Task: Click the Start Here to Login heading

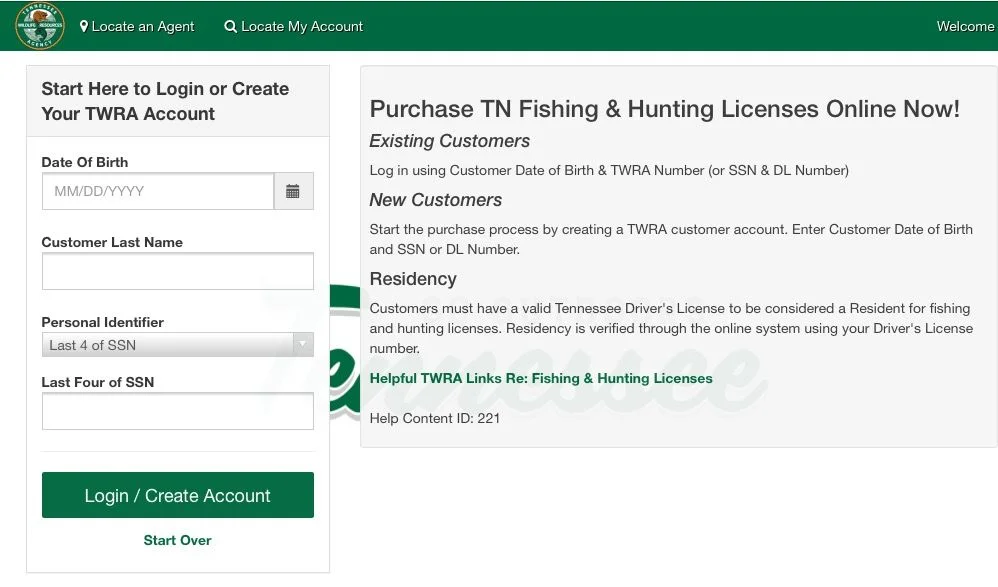Action: click(165, 101)
